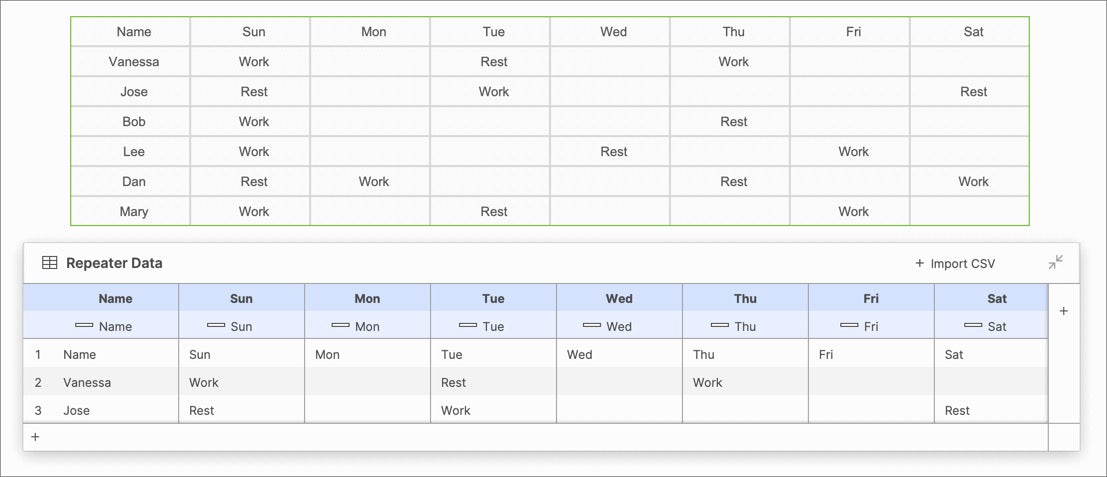This screenshot has height=477, width=1107.
Task: Select the Wed column text-type icon
Action: click(592, 325)
